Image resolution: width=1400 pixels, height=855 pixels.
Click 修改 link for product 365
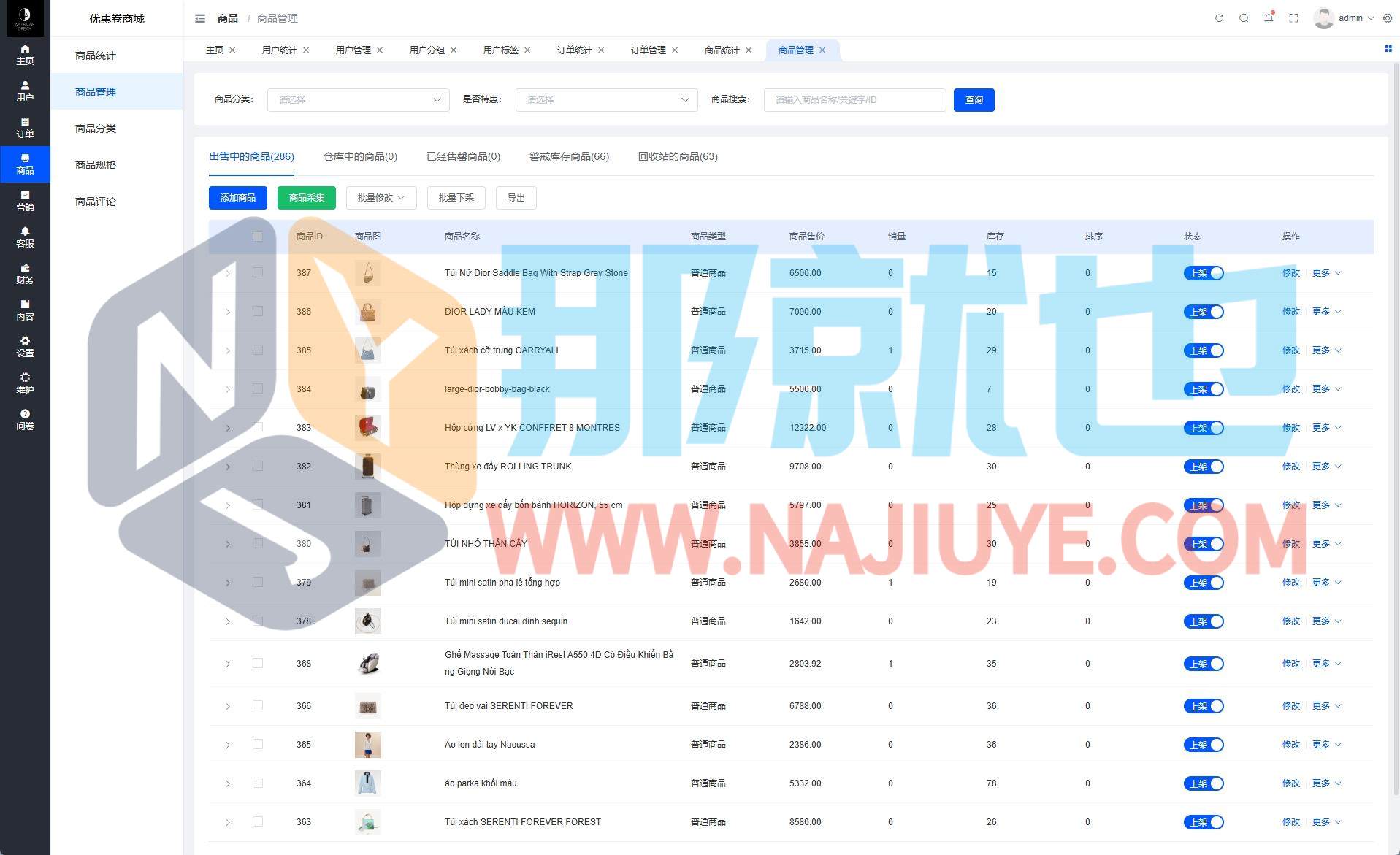point(1290,745)
